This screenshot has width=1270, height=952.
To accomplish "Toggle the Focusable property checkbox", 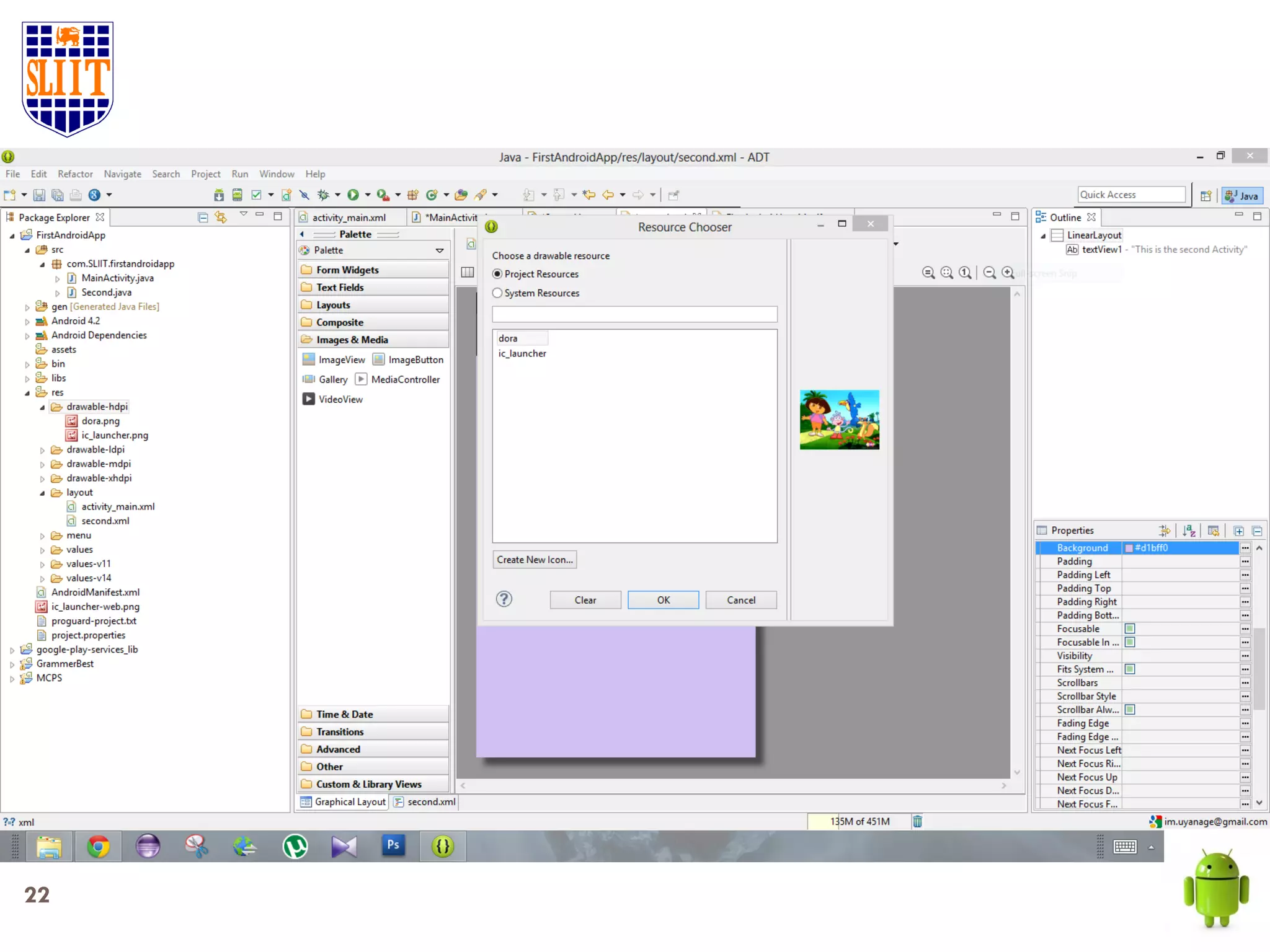I will tap(1130, 628).
